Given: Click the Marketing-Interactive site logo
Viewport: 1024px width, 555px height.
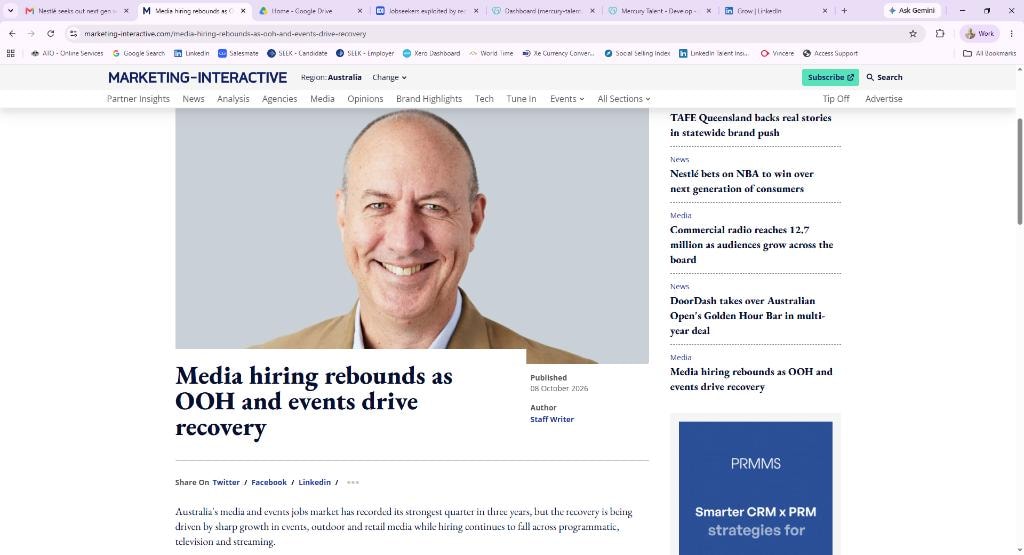Looking at the screenshot, I should [x=197, y=78].
